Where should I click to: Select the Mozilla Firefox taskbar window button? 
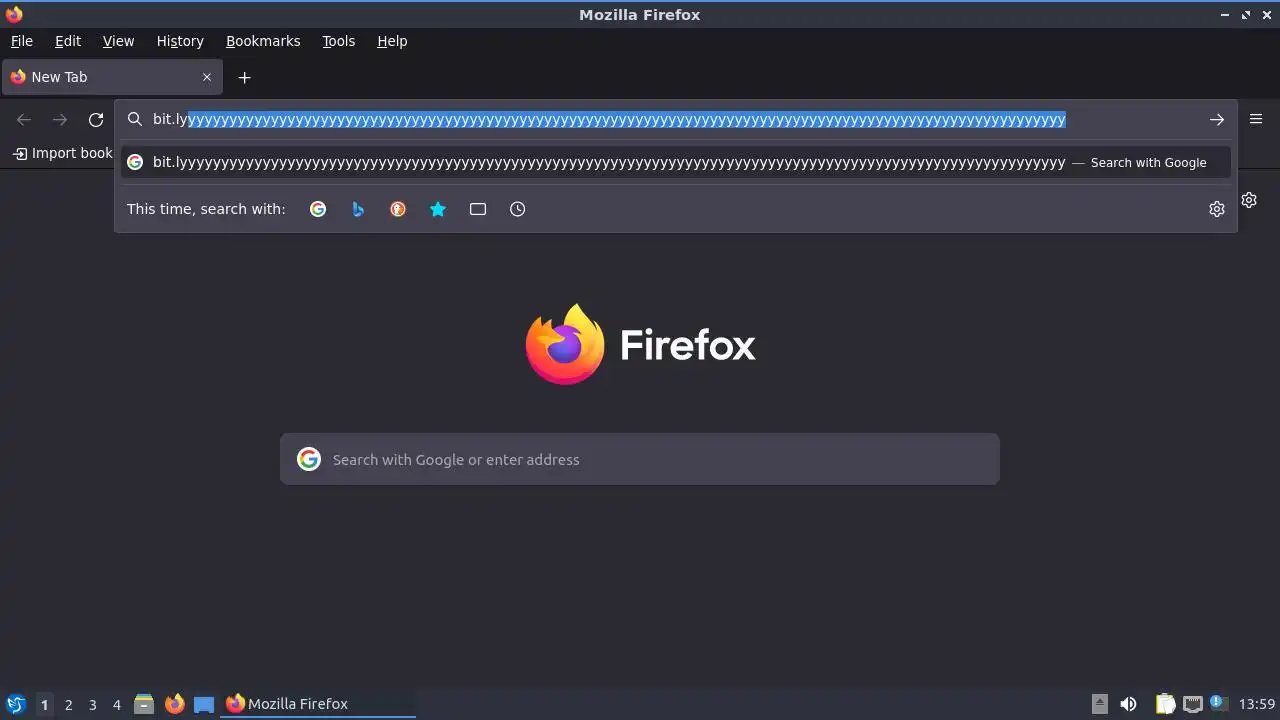tap(318, 704)
